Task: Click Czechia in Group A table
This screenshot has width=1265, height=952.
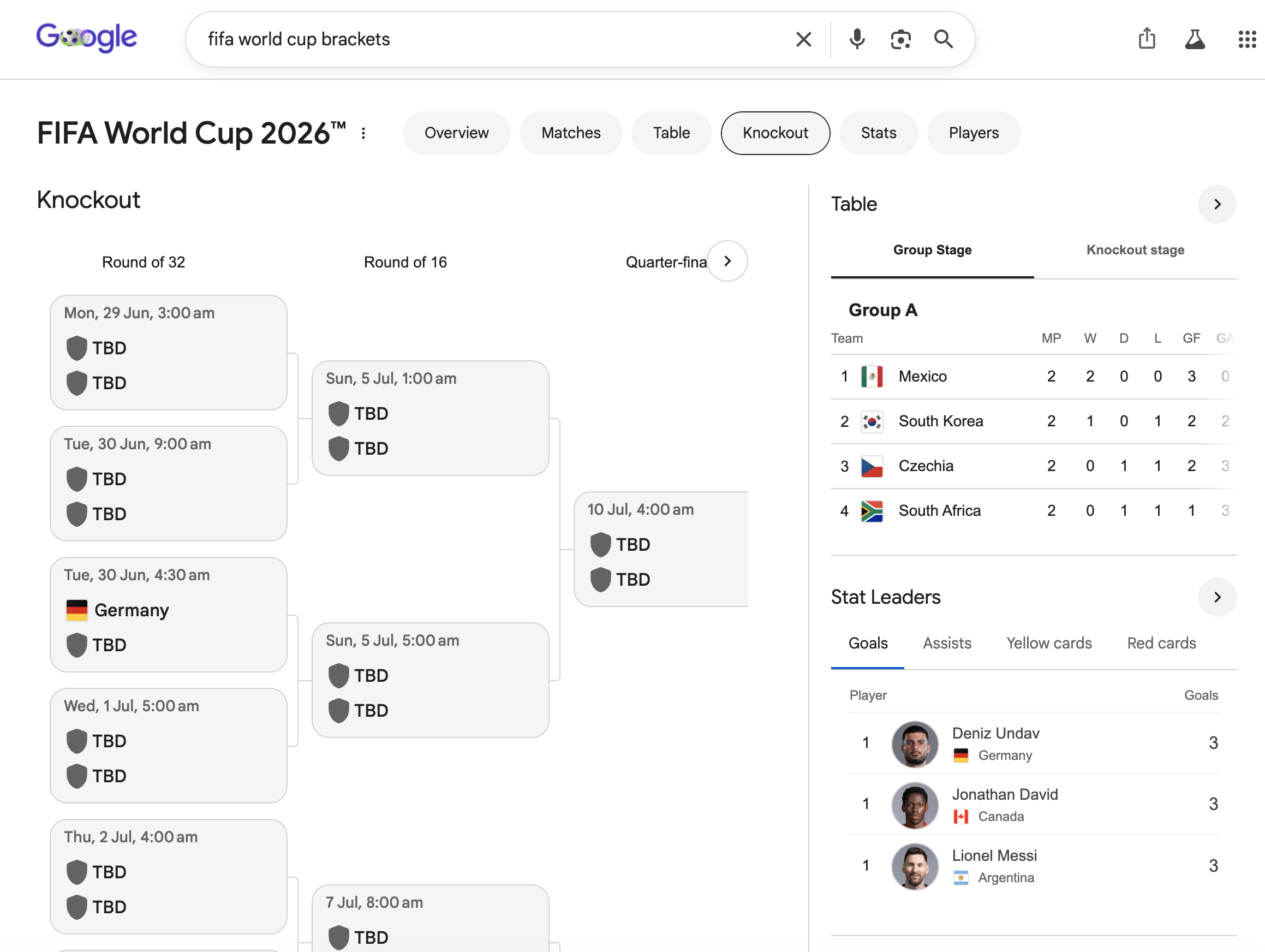Action: [926, 466]
